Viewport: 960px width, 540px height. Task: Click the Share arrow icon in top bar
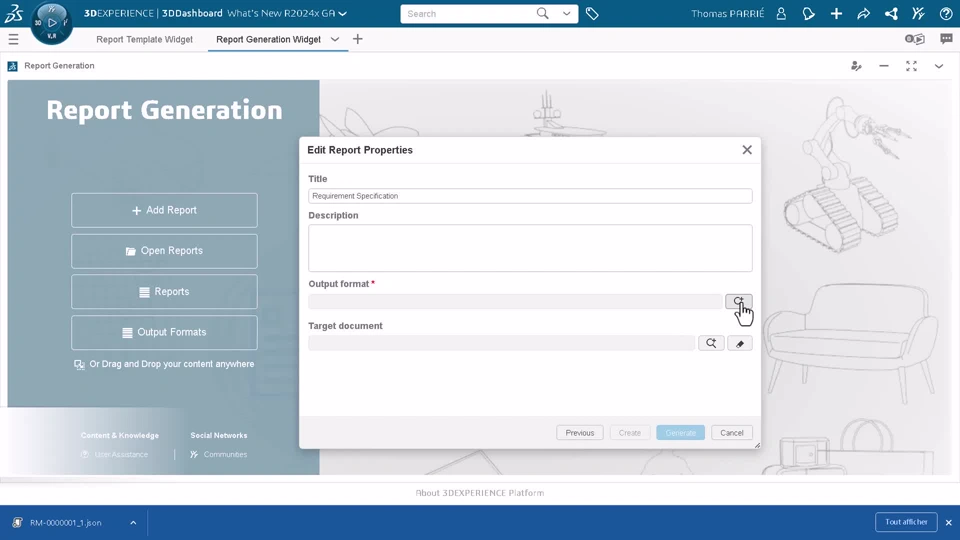coord(863,13)
